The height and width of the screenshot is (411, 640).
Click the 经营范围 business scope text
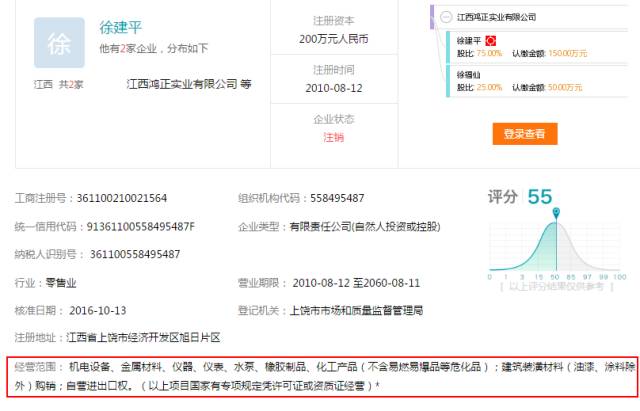pyautogui.click(x=324, y=376)
